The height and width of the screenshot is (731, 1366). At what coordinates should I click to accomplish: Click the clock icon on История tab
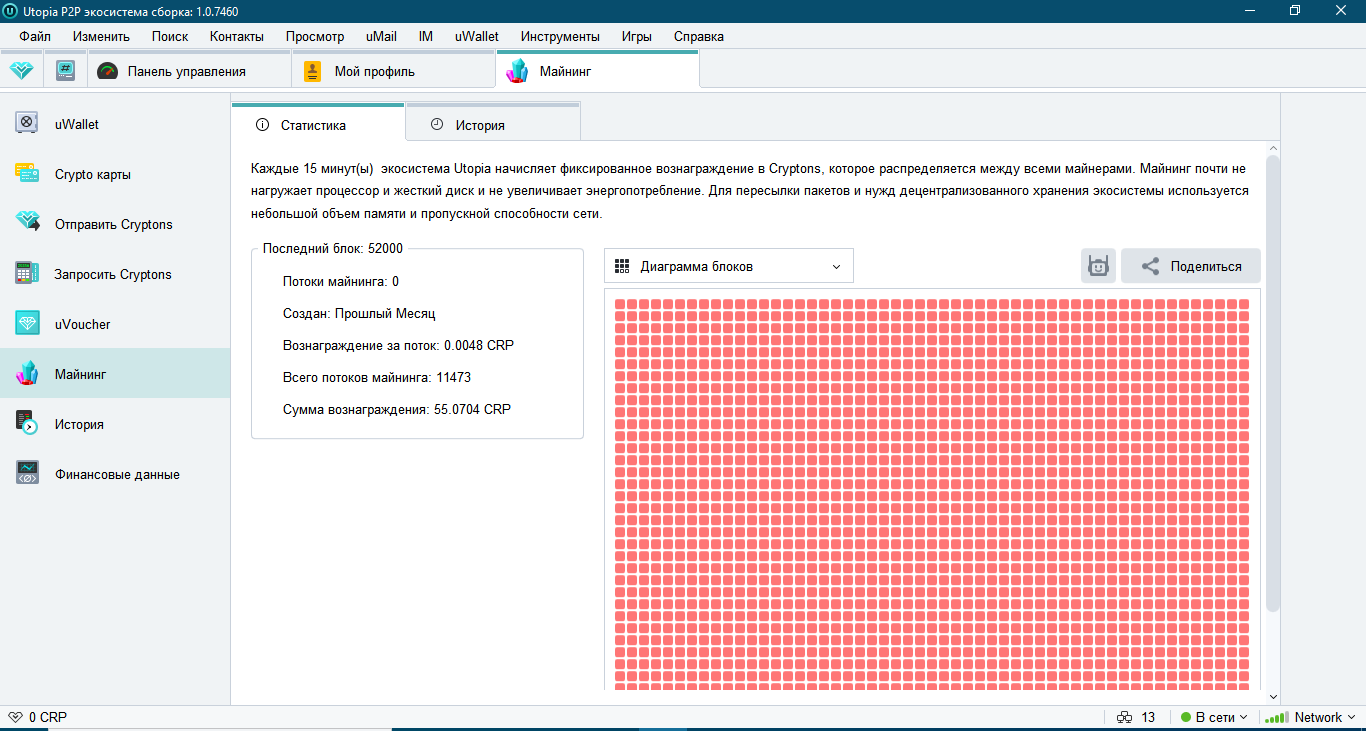[x=437, y=125]
